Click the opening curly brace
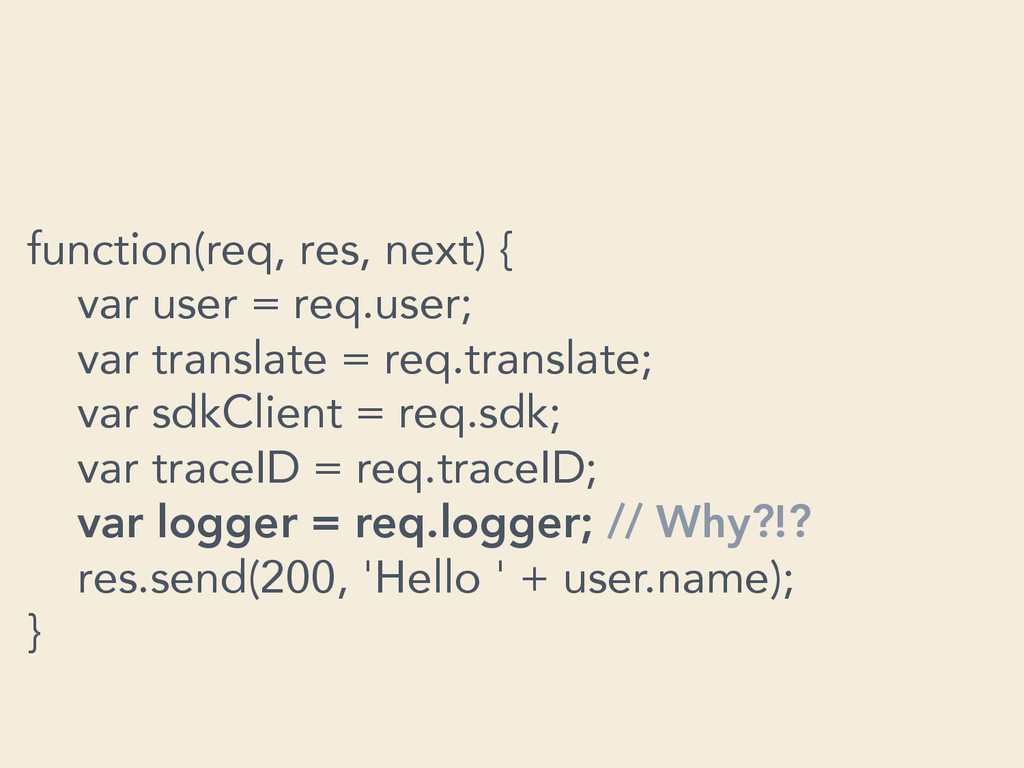The width and height of the screenshot is (1024, 768). 505,251
